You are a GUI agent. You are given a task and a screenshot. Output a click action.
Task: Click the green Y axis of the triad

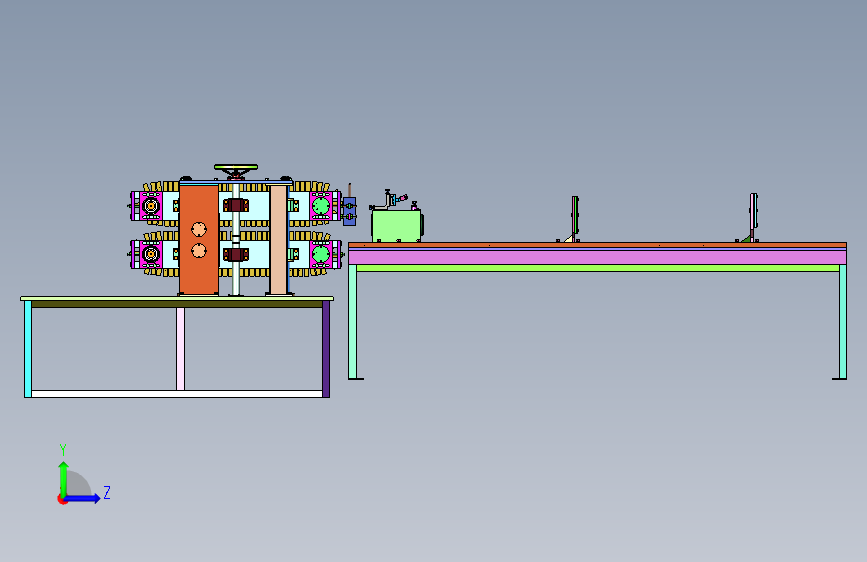(x=64, y=478)
